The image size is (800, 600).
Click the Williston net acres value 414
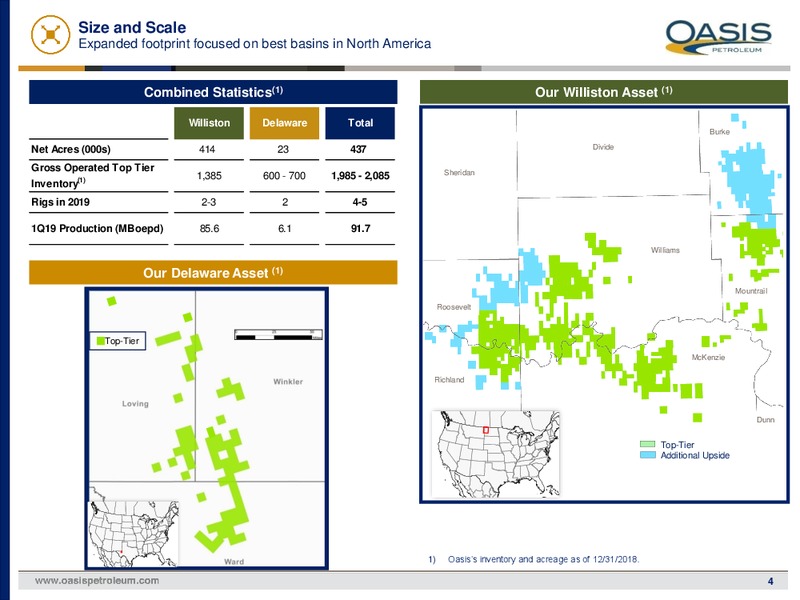pos(207,149)
